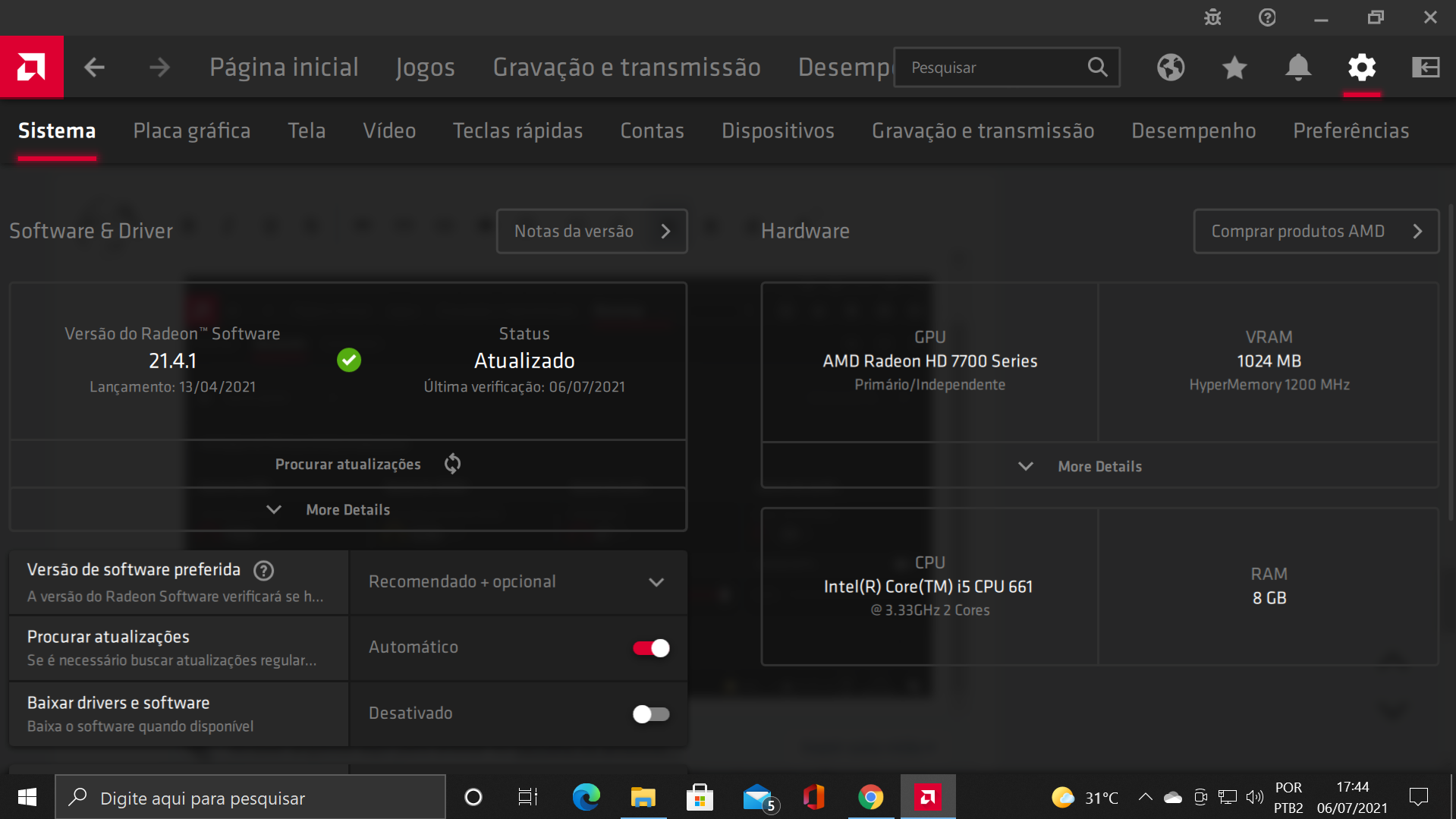The image size is (1456, 819).
Task: Open Gravação e transmissão settings tab
Action: tap(983, 131)
